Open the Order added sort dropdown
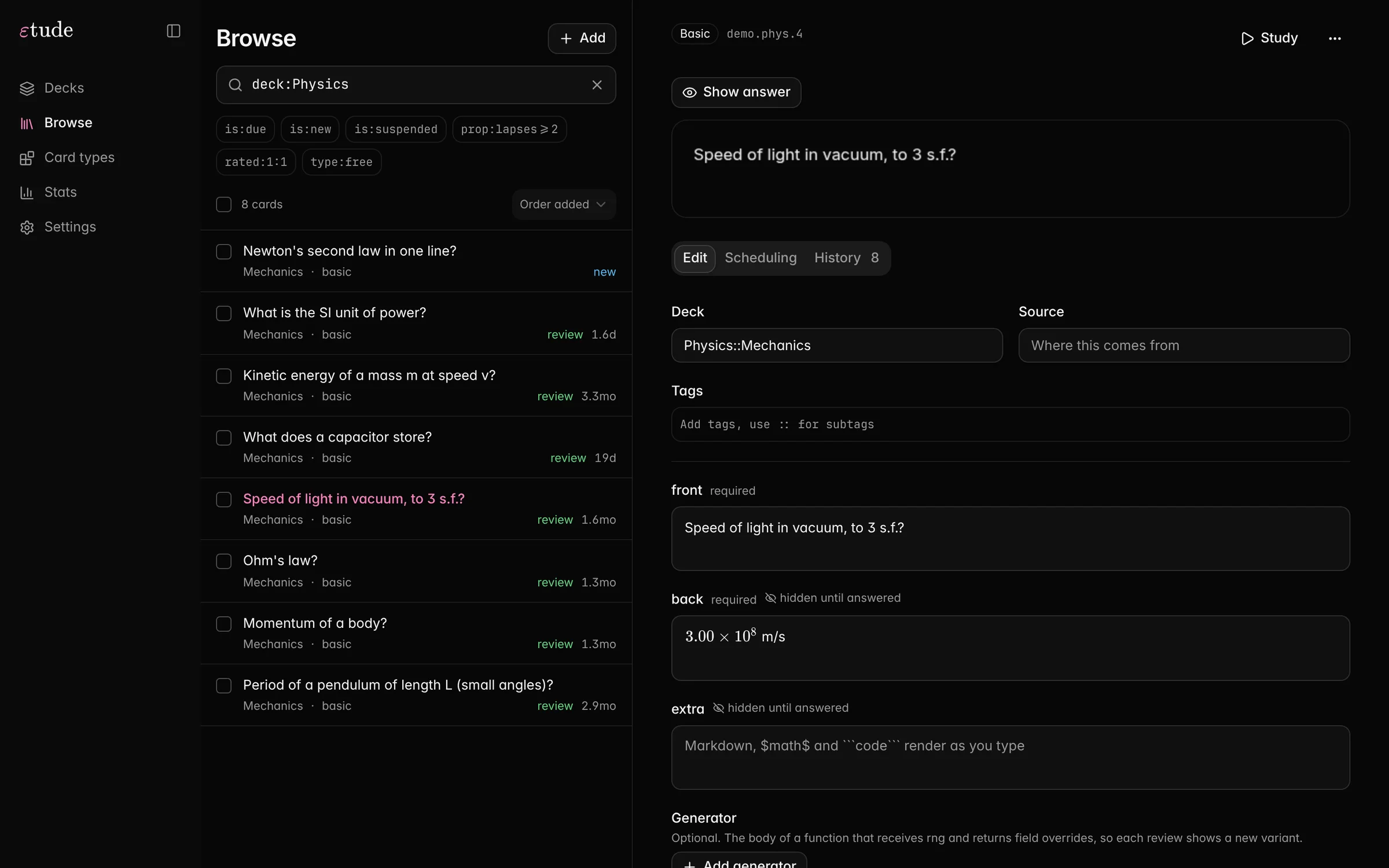1389x868 pixels. coord(564,204)
